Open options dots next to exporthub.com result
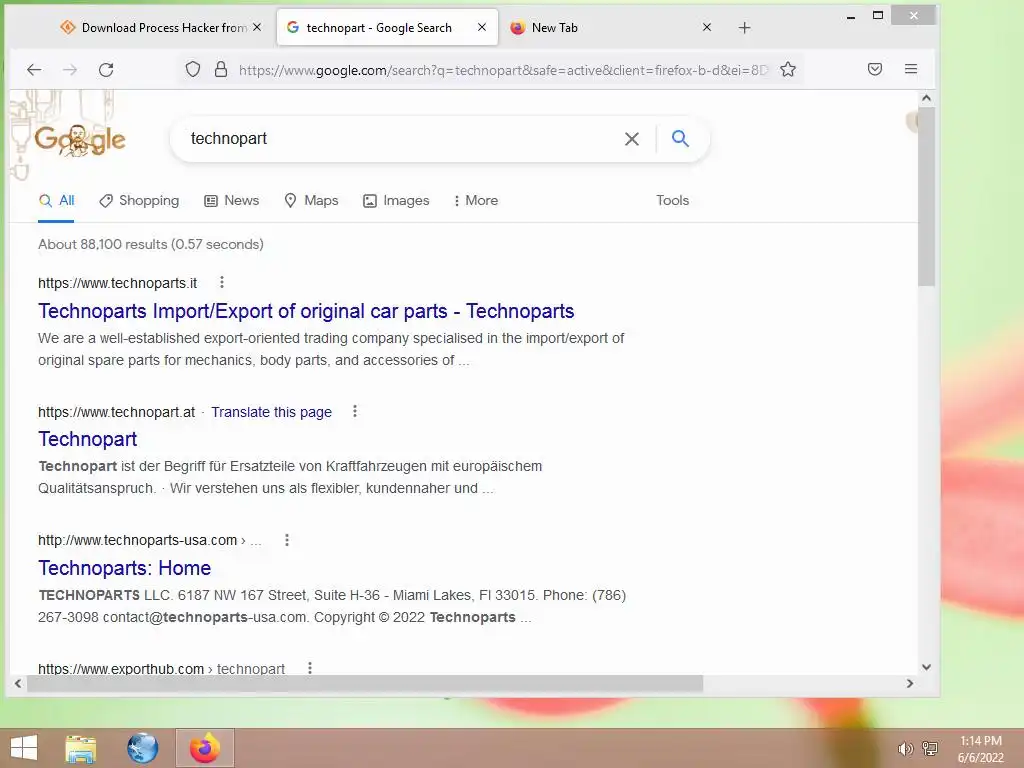 [310, 667]
